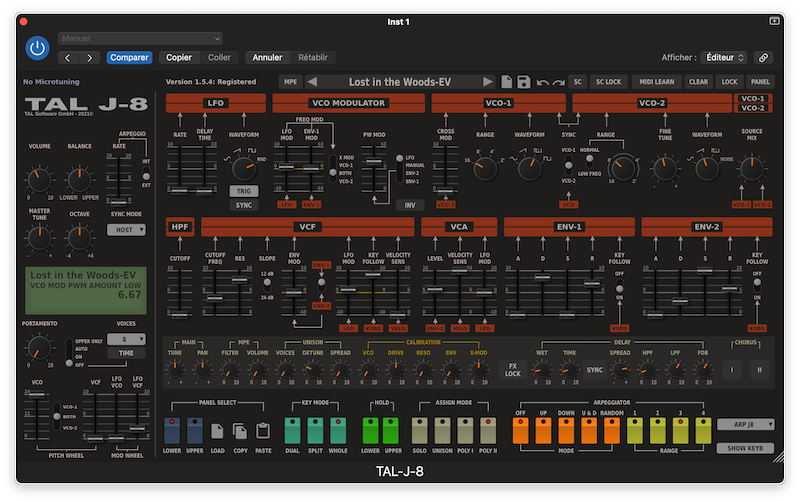This screenshot has width=800, height=502.
Task: Click the SC LOCK toolbar button
Action: click(x=609, y=82)
